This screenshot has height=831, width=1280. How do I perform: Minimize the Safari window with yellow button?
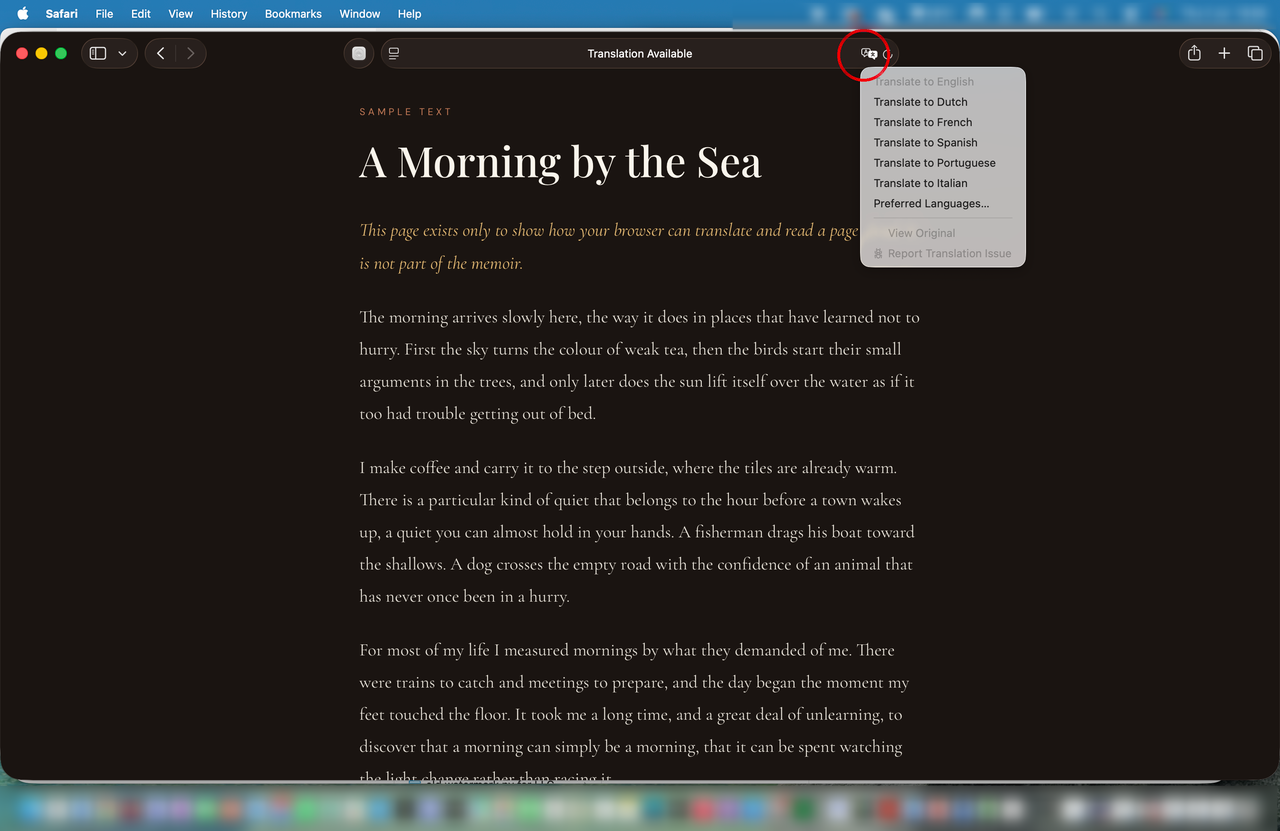41,54
